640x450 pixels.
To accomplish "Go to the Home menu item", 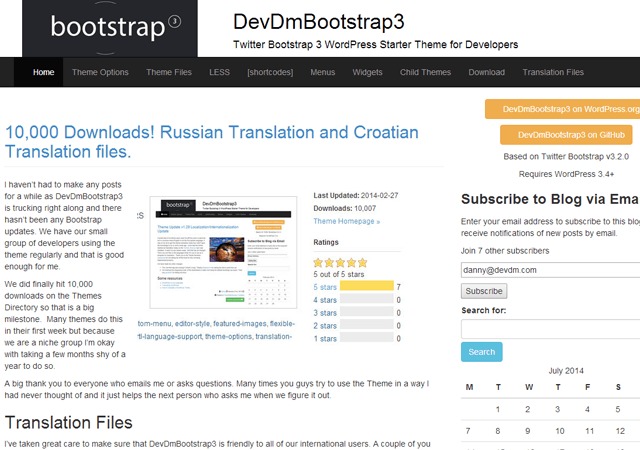I will tap(44, 72).
